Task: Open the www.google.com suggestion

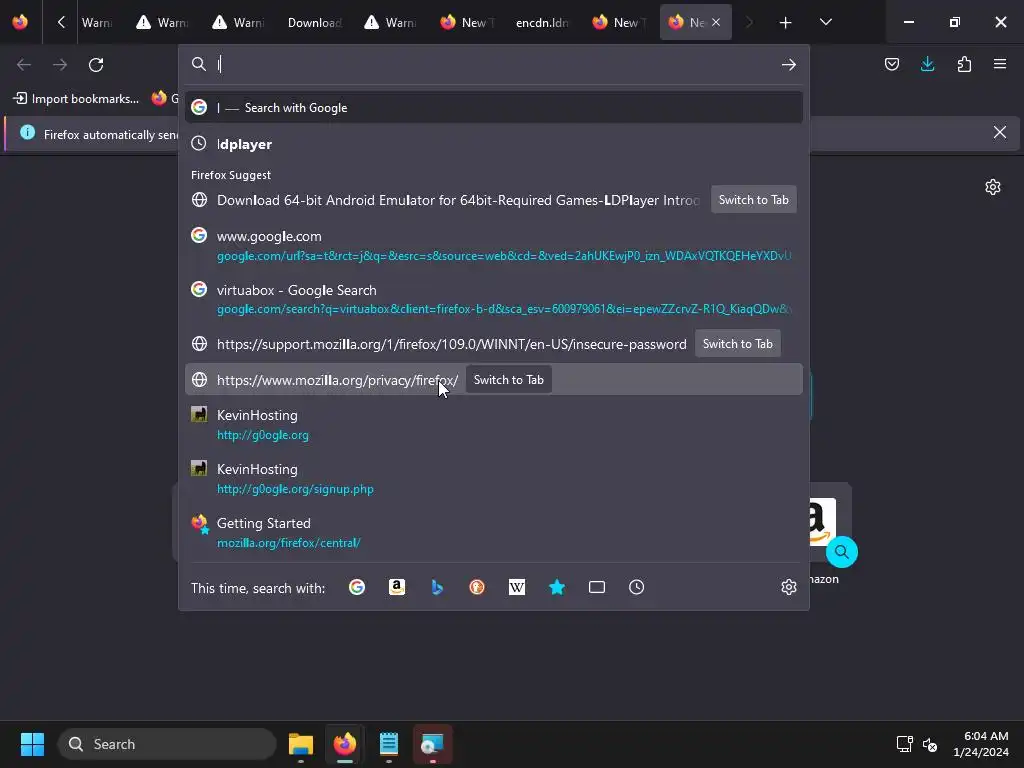Action: (x=494, y=246)
